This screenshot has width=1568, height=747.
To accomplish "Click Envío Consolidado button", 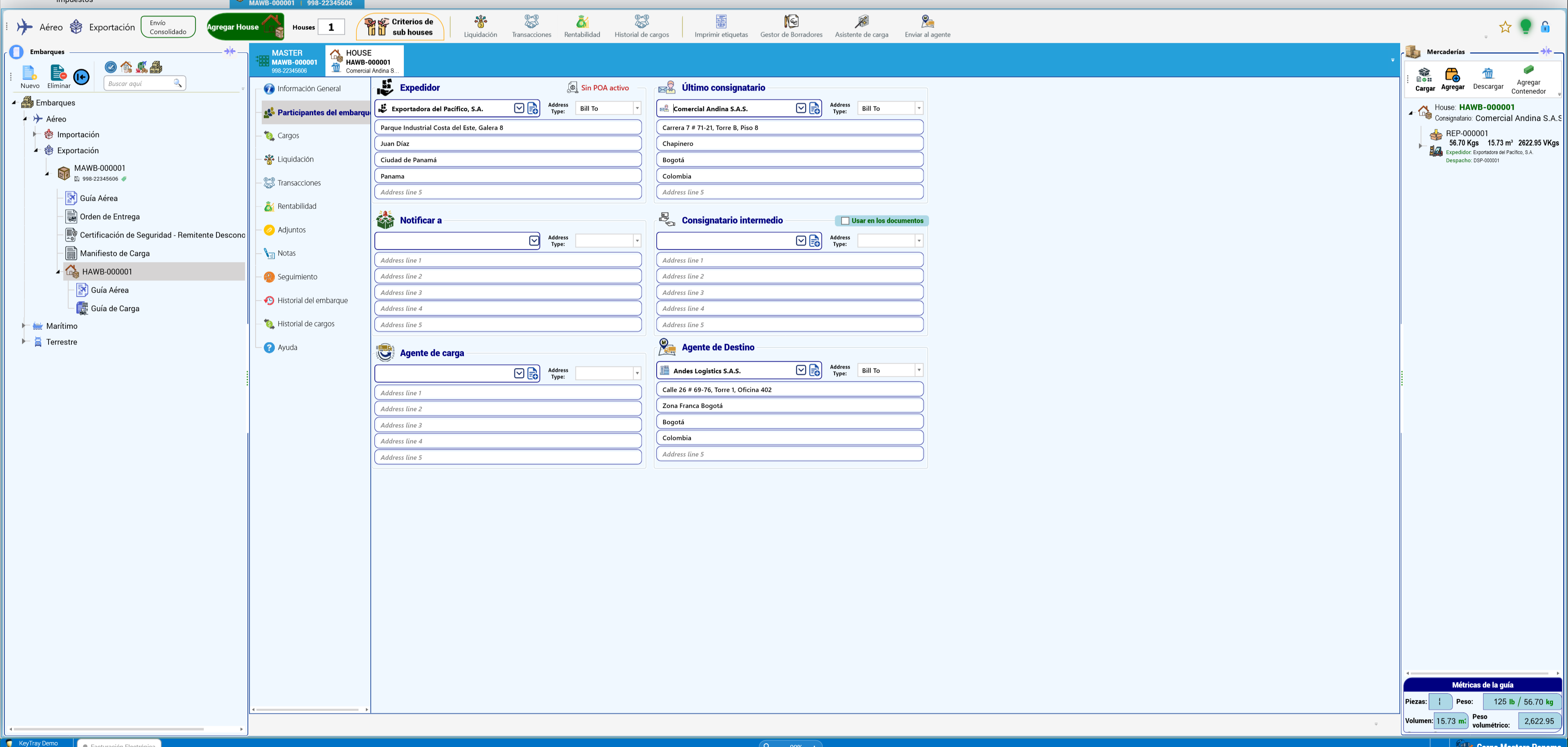I will [x=168, y=27].
